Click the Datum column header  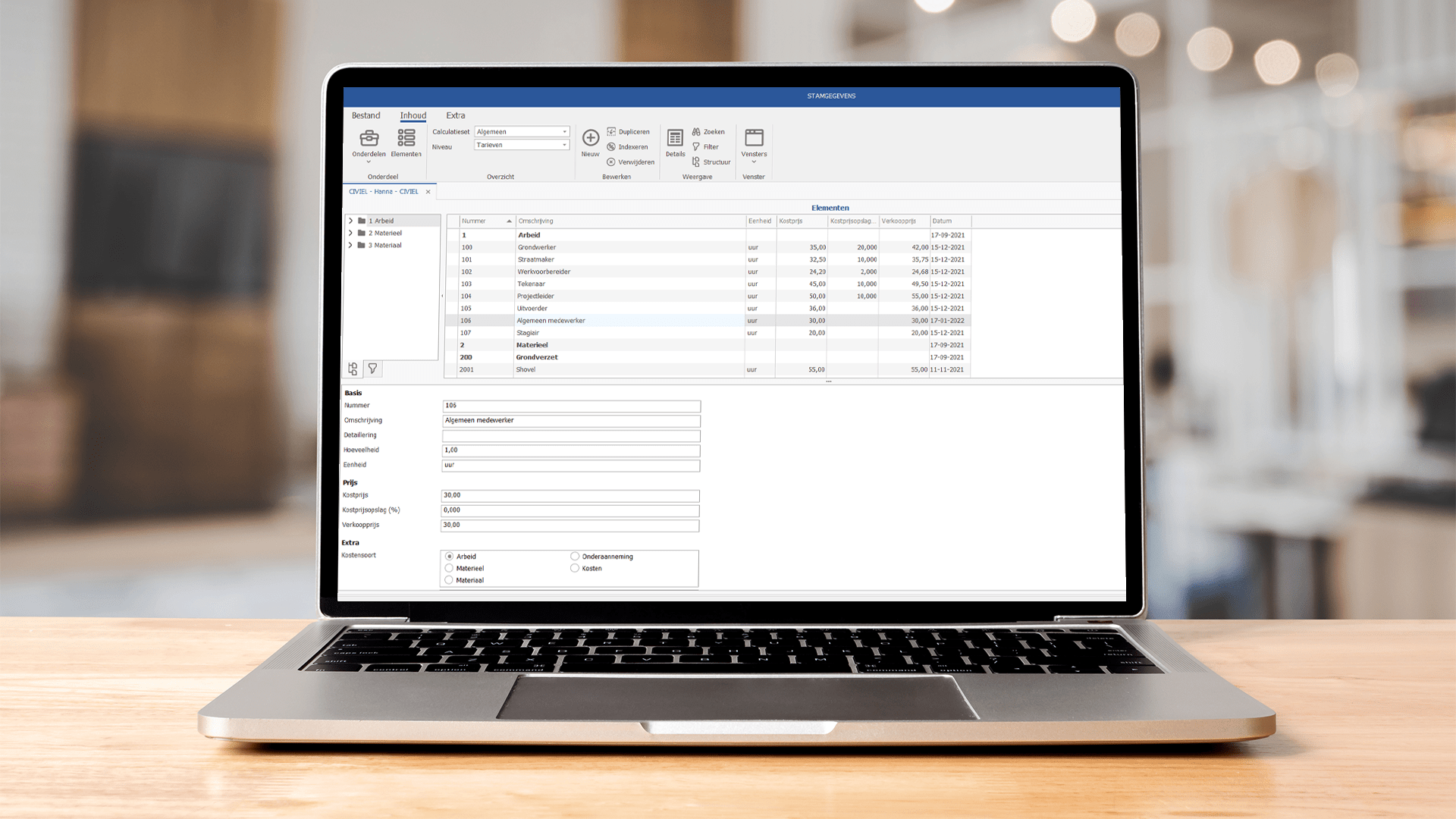pyautogui.click(x=951, y=221)
